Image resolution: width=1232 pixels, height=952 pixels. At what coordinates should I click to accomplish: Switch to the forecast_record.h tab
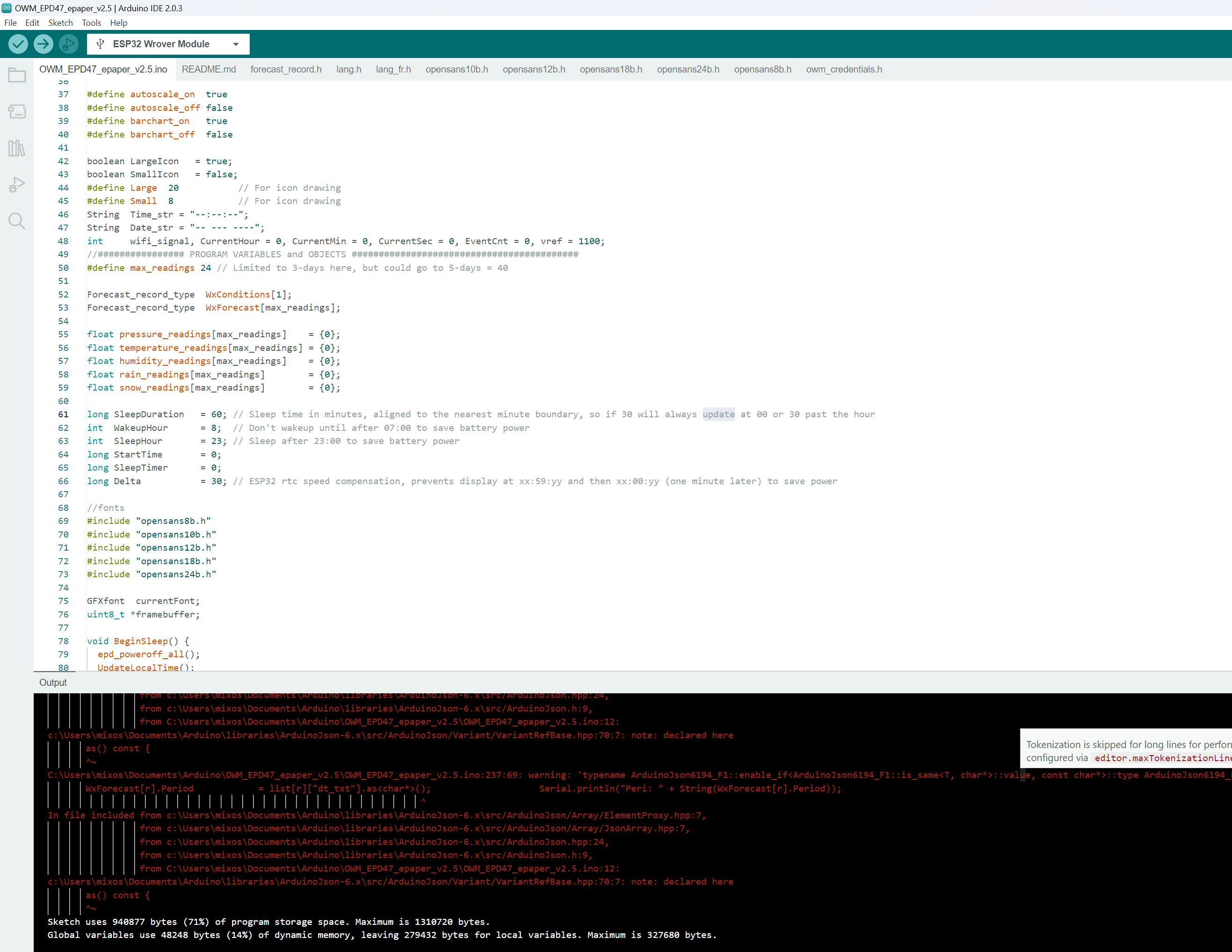[x=286, y=69]
